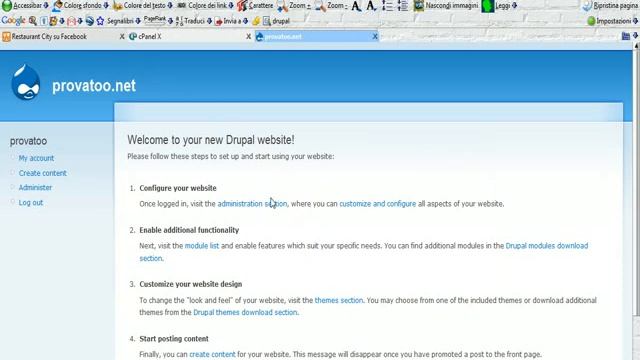Click the provatoo.net site title
640x360 pixels.
point(94,86)
